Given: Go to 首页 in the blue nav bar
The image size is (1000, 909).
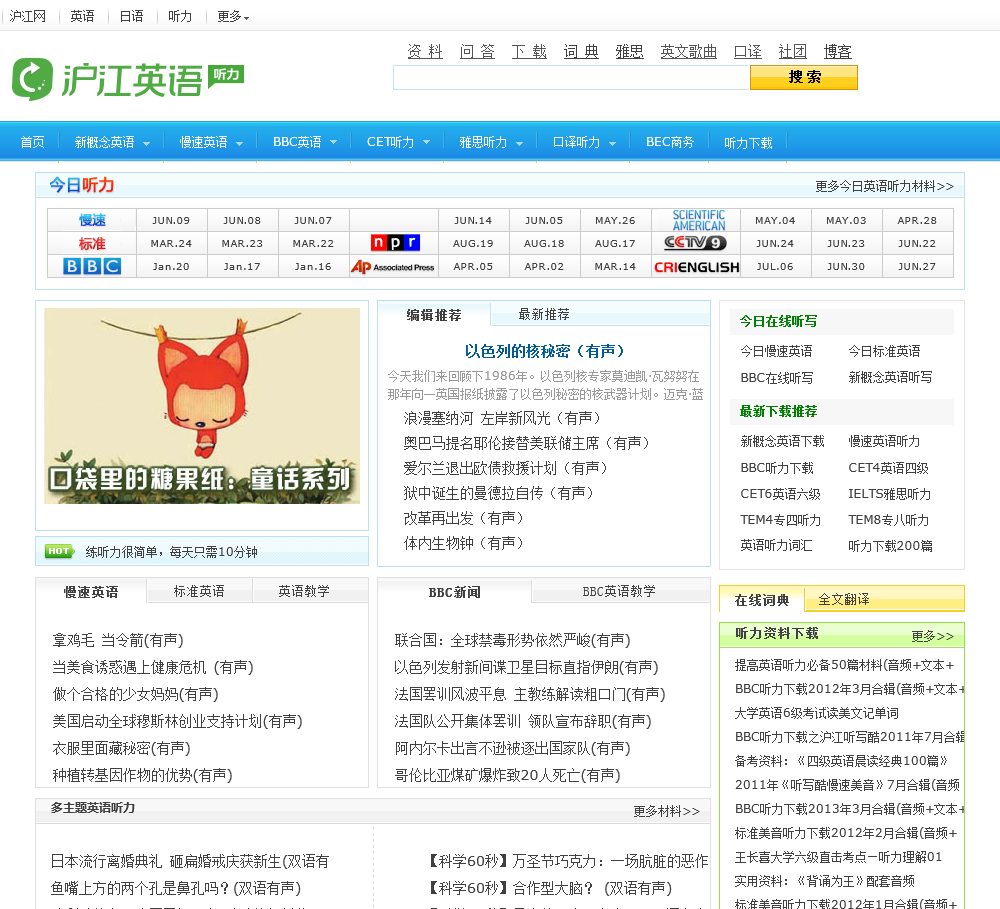Looking at the screenshot, I should pos(33,142).
